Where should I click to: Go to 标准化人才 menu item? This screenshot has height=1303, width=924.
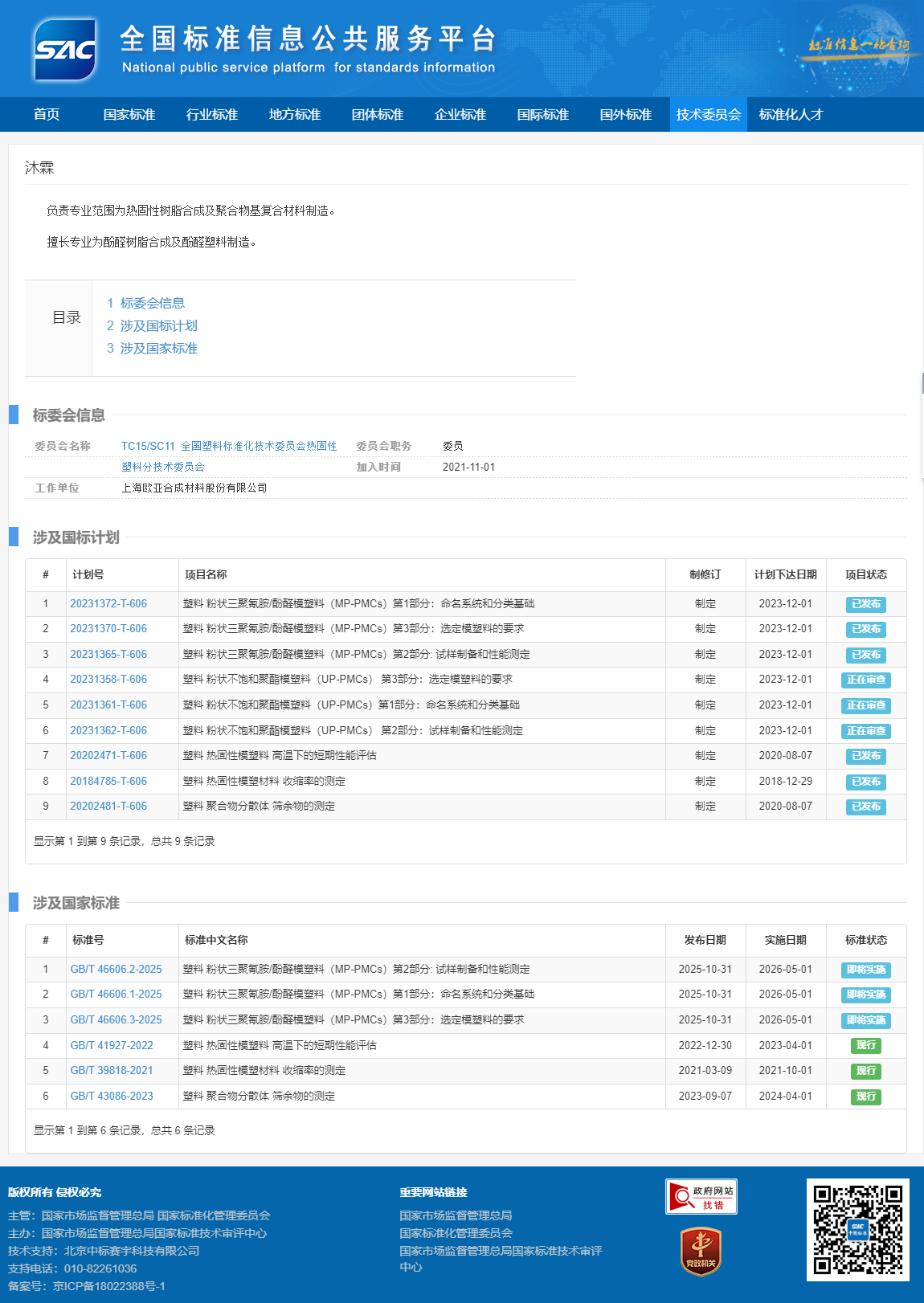point(791,115)
